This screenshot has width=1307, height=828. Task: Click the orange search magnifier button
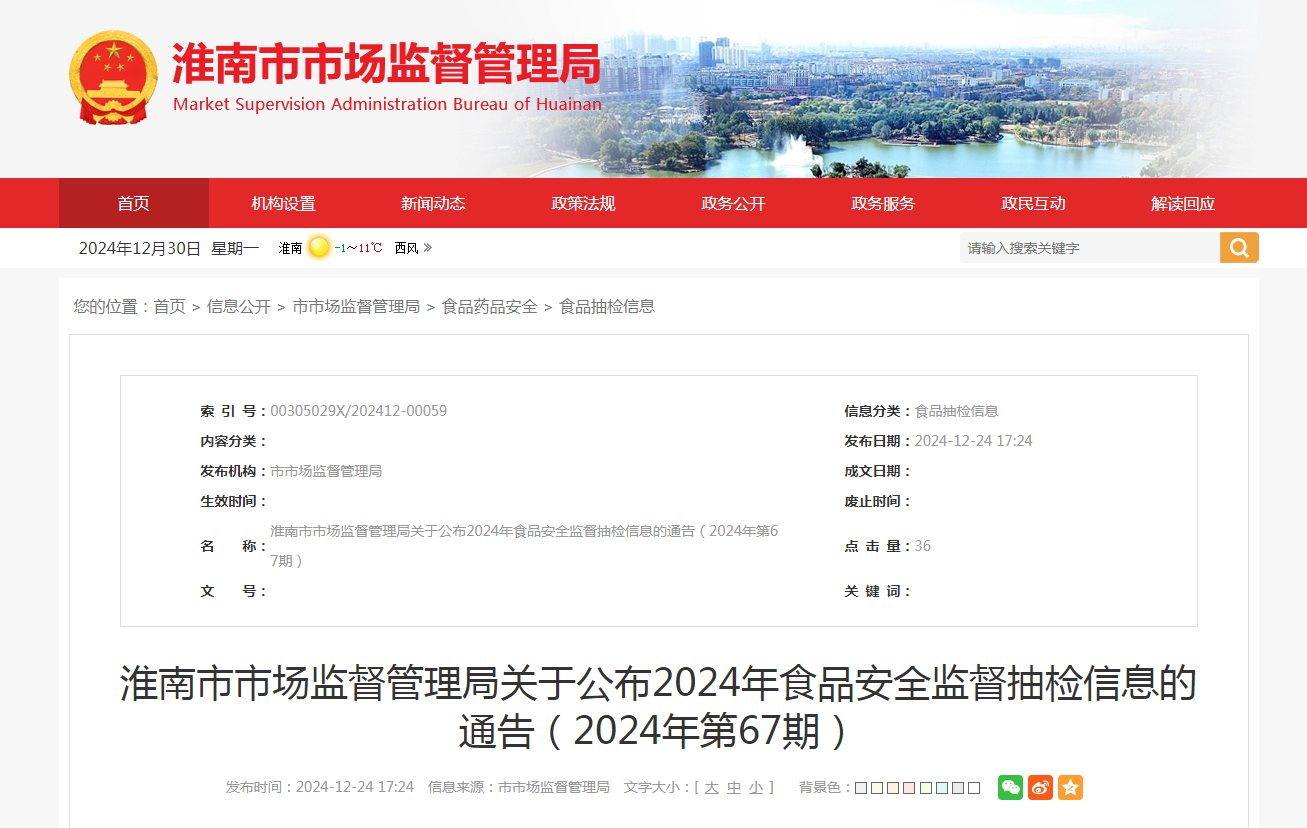click(x=1239, y=248)
